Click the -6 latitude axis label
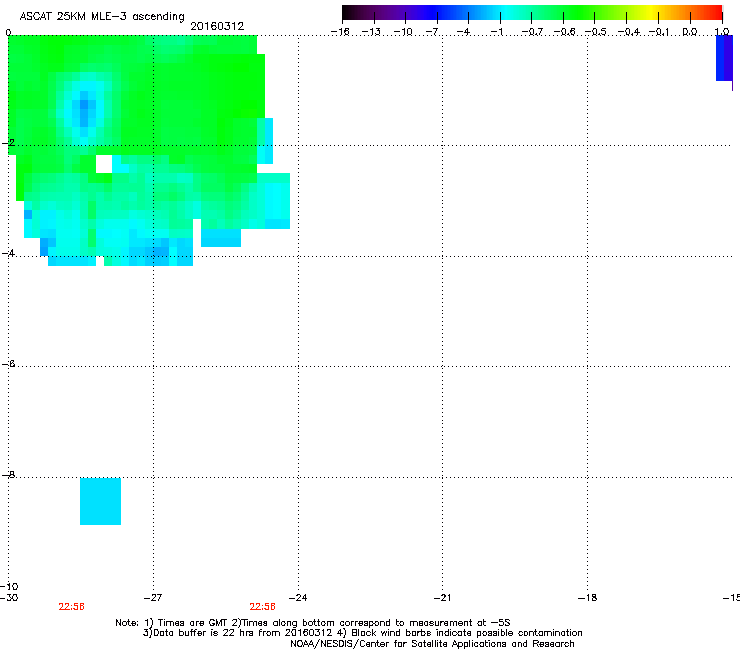 pyautogui.click(x=8, y=364)
